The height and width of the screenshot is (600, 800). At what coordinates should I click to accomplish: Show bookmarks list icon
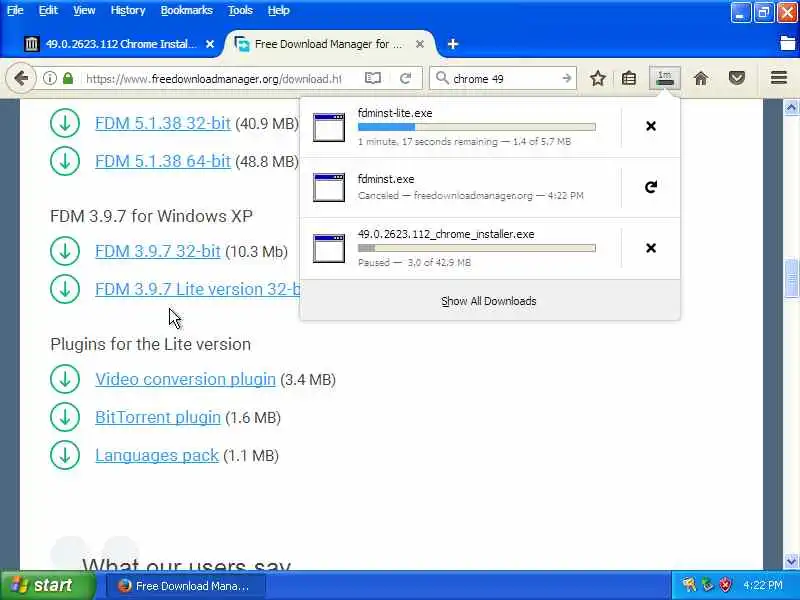pos(629,79)
